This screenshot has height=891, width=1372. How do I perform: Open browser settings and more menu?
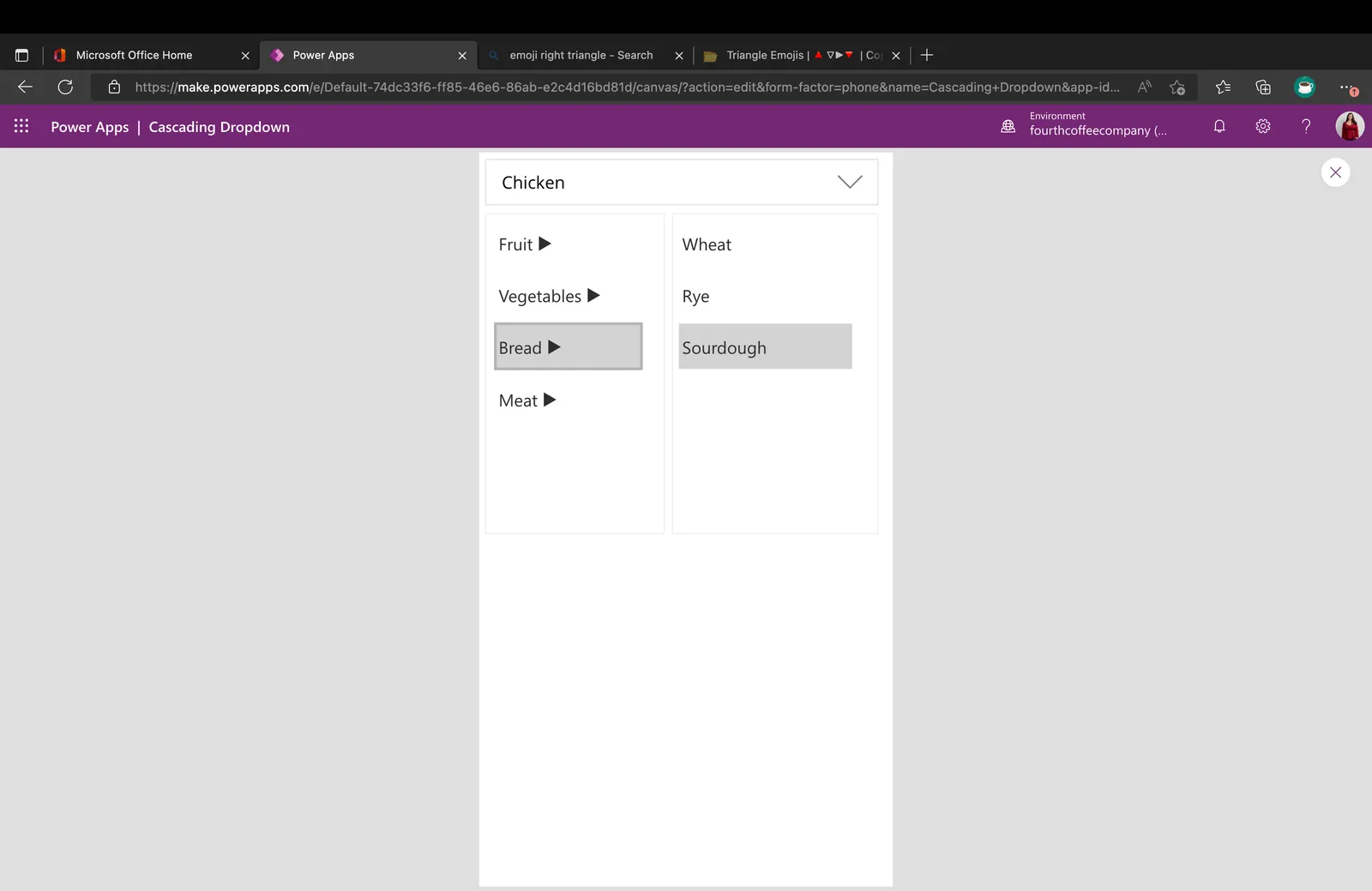pos(1347,87)
